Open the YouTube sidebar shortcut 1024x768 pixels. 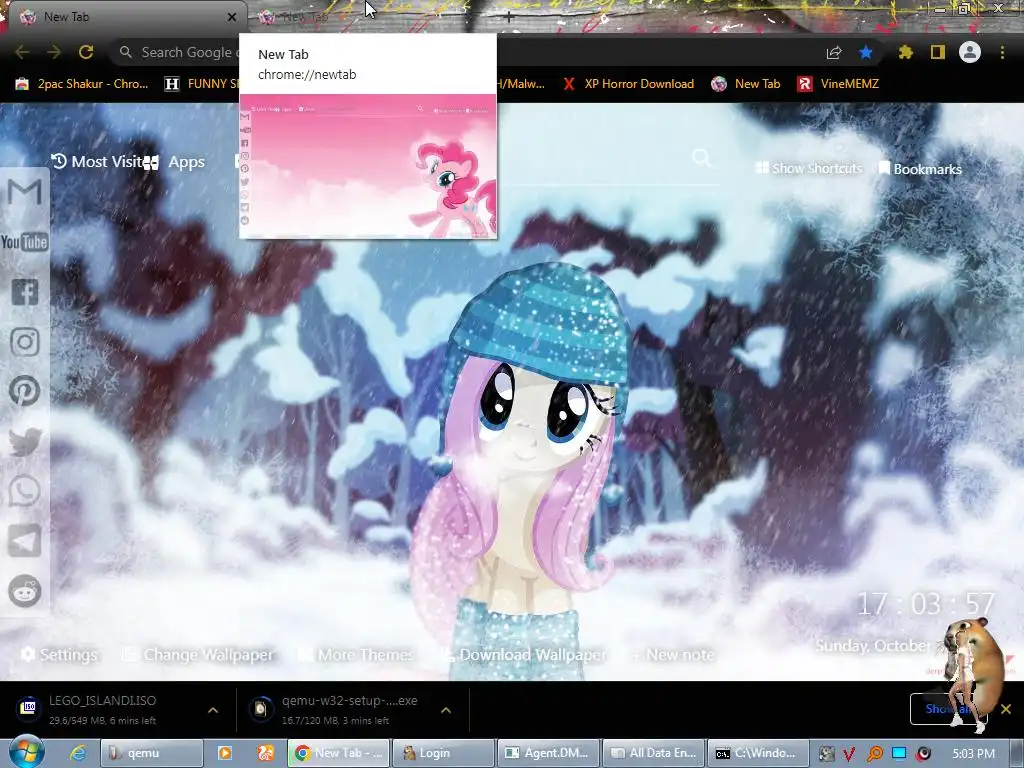(x=25, y=242)
